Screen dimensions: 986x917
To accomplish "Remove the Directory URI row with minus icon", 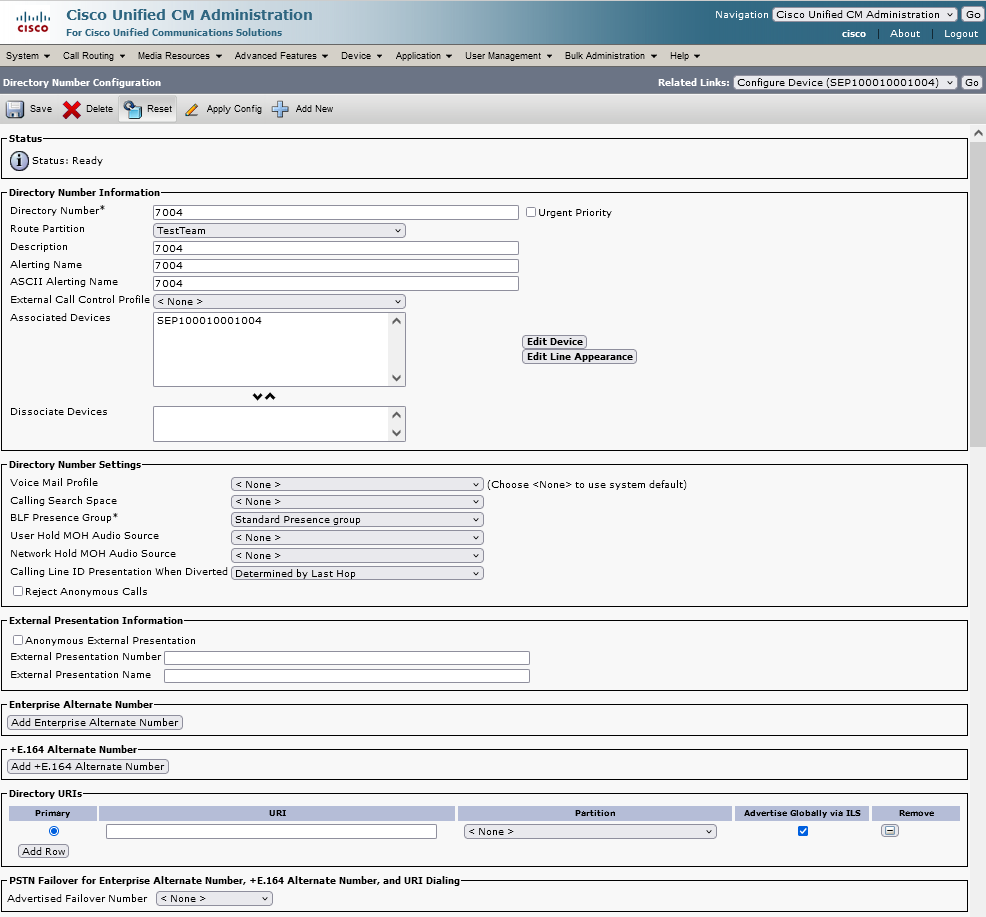I will (x=889, y=831).
